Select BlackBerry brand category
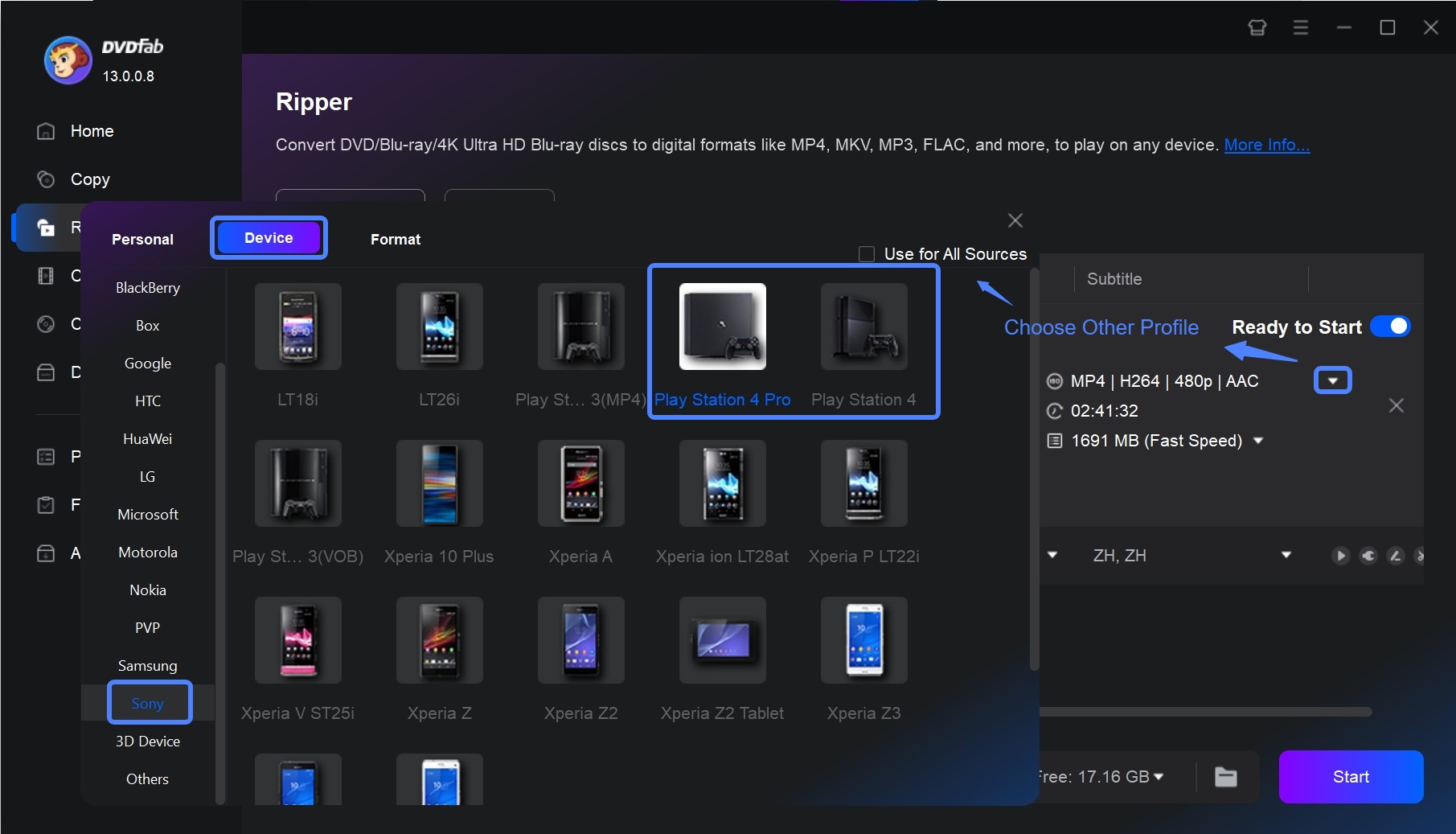Screen dimensions: 1456x834 [x=148, y=288]
